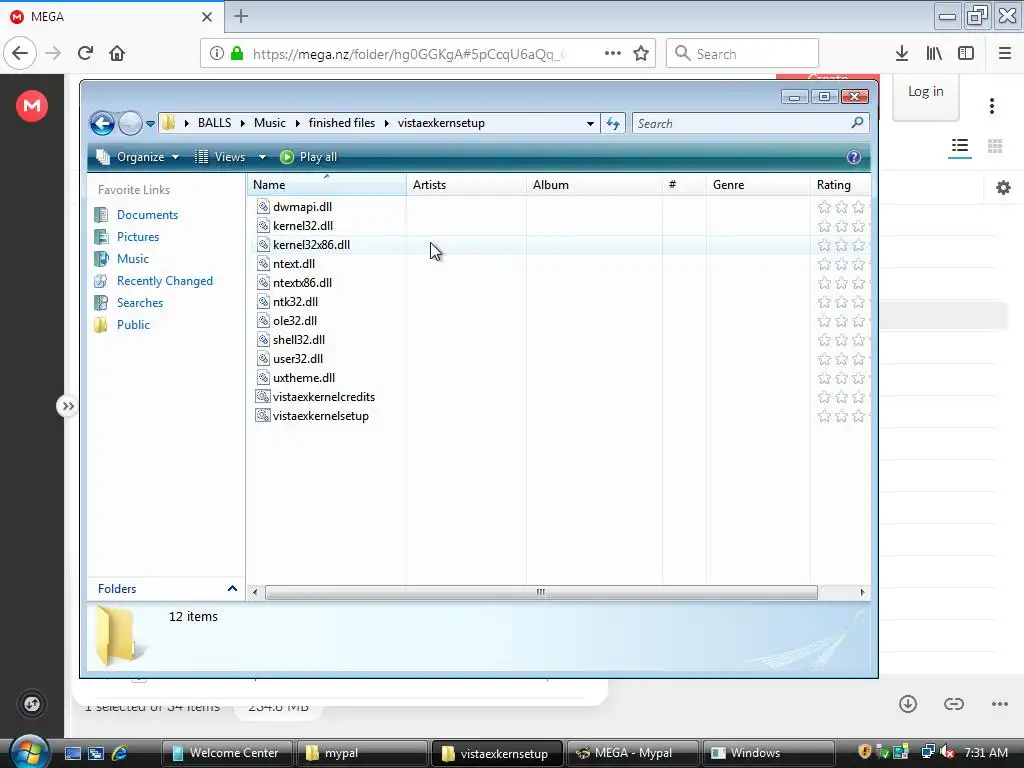This screenshot has width=1024, height=768.
Task: Select shell32.dll file
Action: tap(298, 340)
